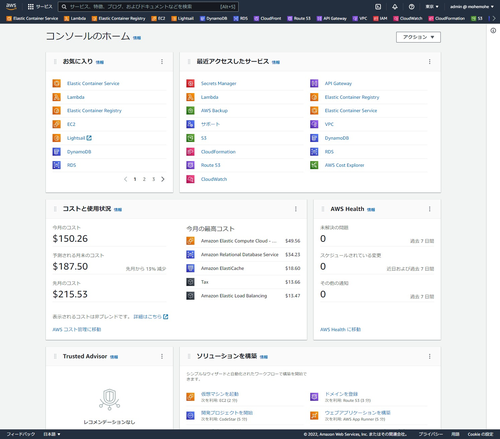Open CloudWatch from the top favorites bar
This screenshot has height=439, width=500.
pos(408,18)
